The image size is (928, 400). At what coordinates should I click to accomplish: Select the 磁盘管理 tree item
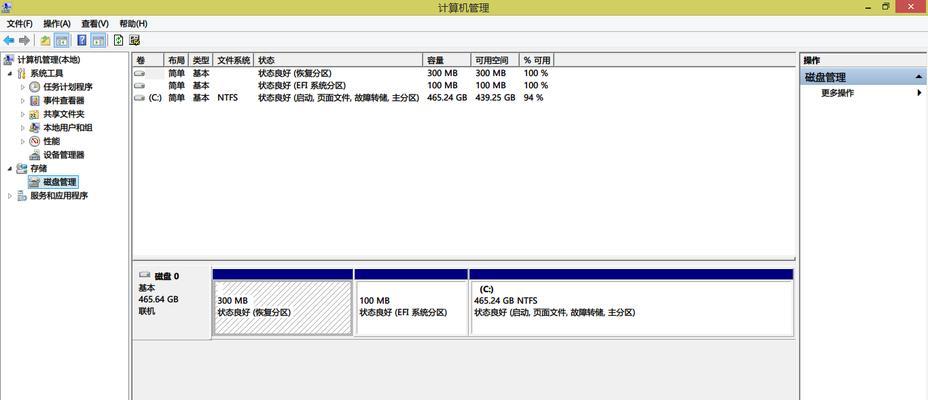coord(60,182)
